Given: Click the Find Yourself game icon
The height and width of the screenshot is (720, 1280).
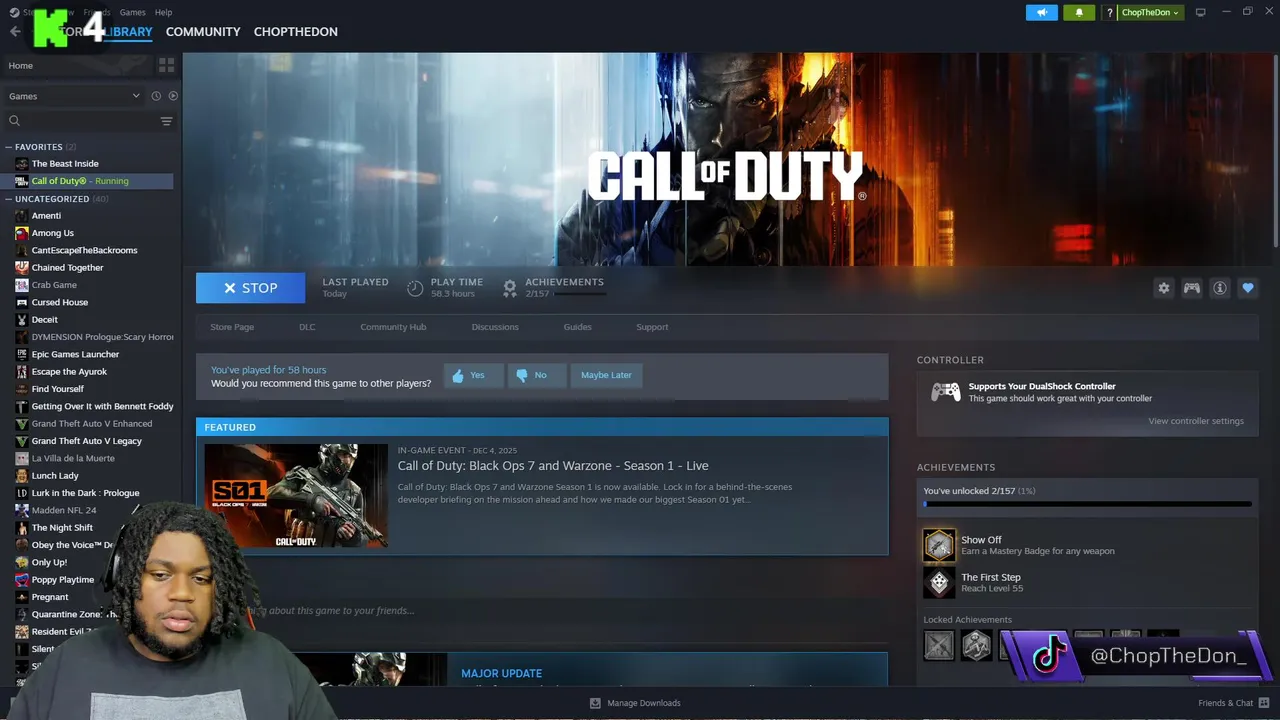Looking at the screenshot, I should point(22,389).
